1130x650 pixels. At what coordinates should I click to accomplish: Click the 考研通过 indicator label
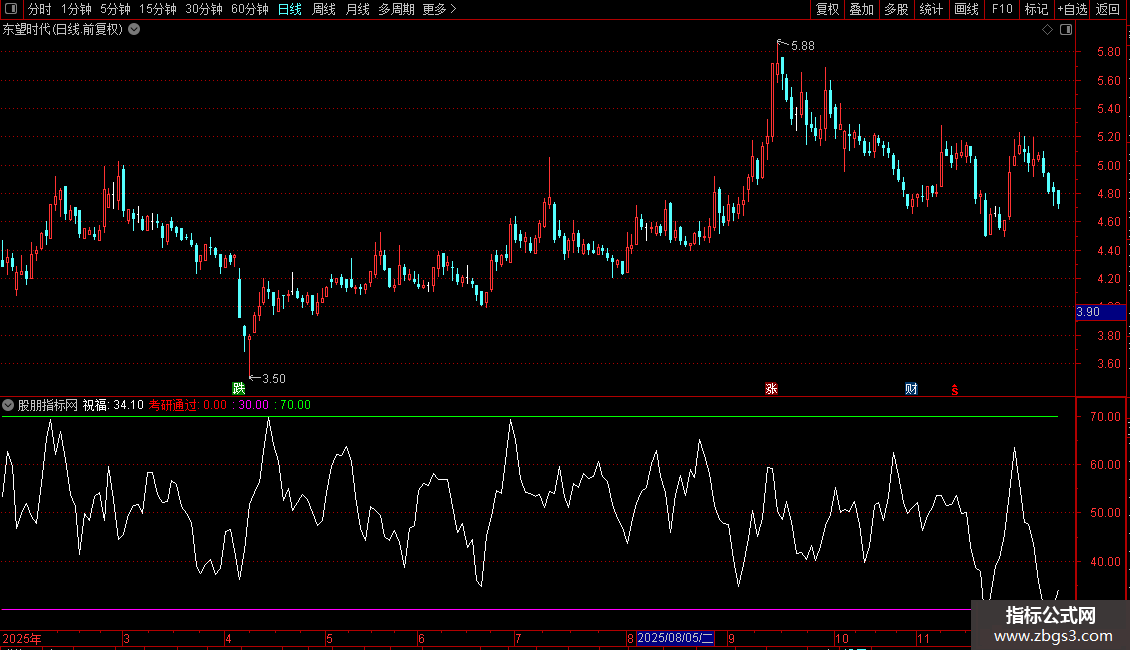pyautogui.click(x=174, y=405)
